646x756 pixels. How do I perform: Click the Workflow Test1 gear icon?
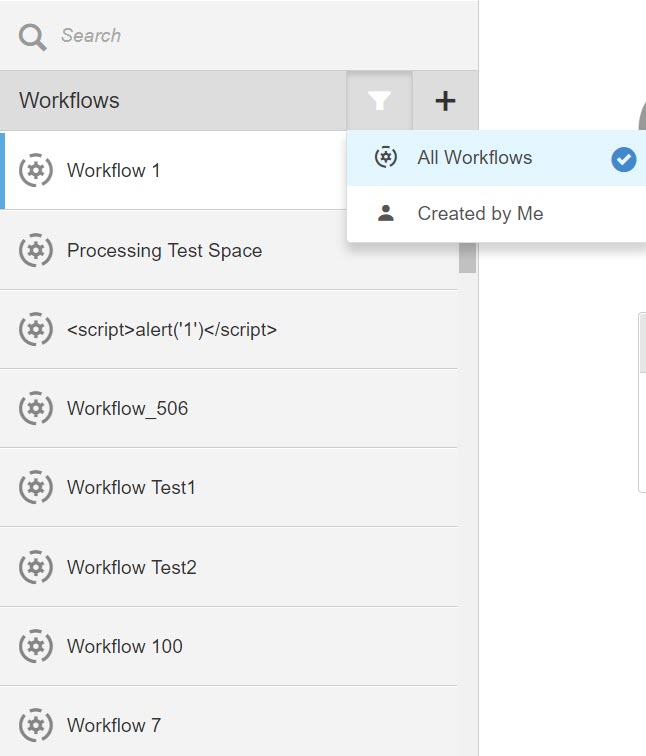(36, 487)
